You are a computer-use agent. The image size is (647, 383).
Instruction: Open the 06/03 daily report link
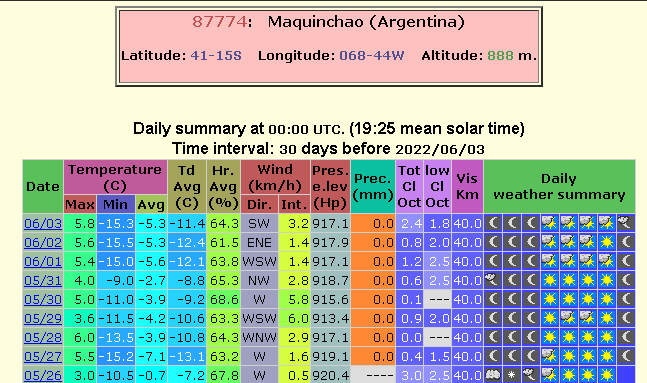pos(43,224)
